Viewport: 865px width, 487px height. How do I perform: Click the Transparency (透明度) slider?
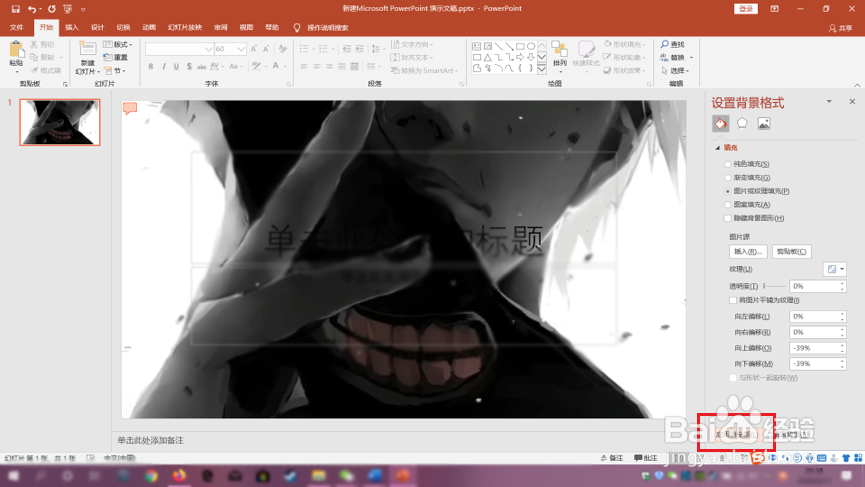(775, 286)
